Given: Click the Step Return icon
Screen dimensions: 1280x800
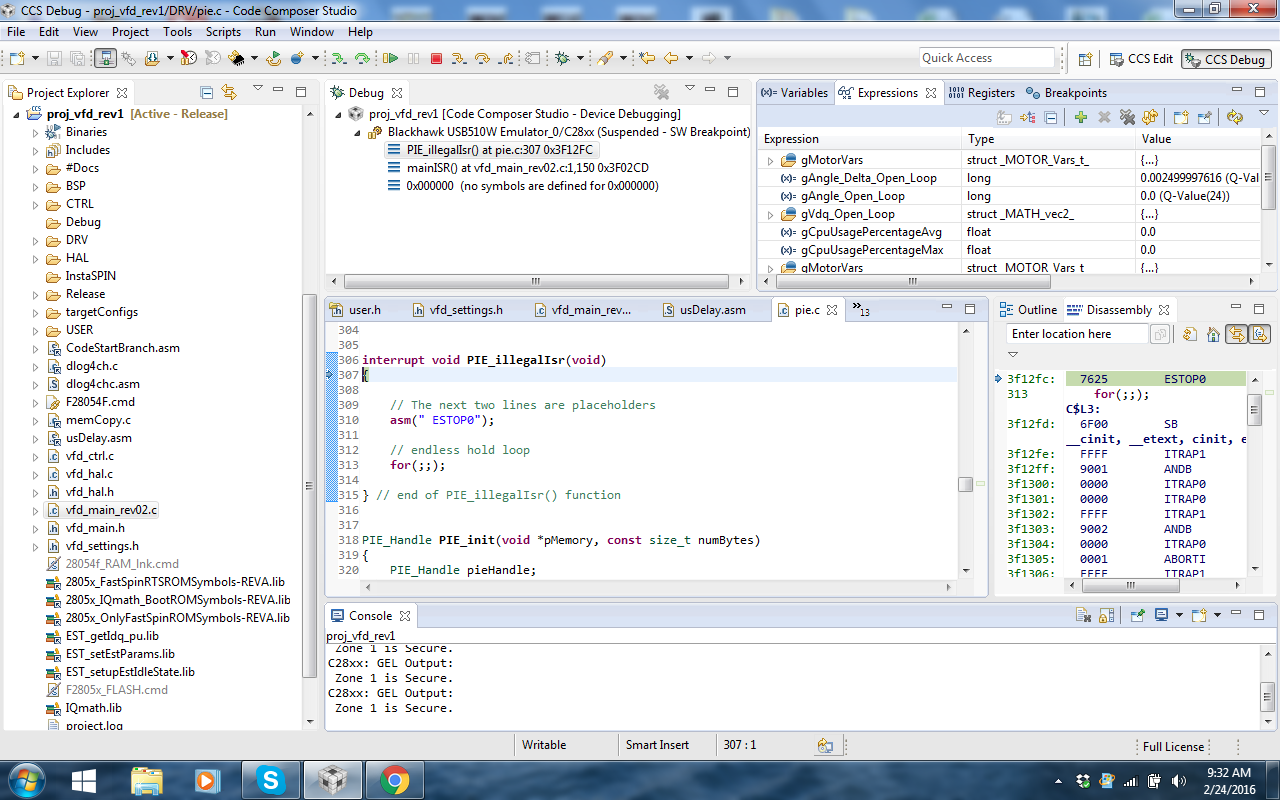Looking at the screenshot, I should (505, 59).
